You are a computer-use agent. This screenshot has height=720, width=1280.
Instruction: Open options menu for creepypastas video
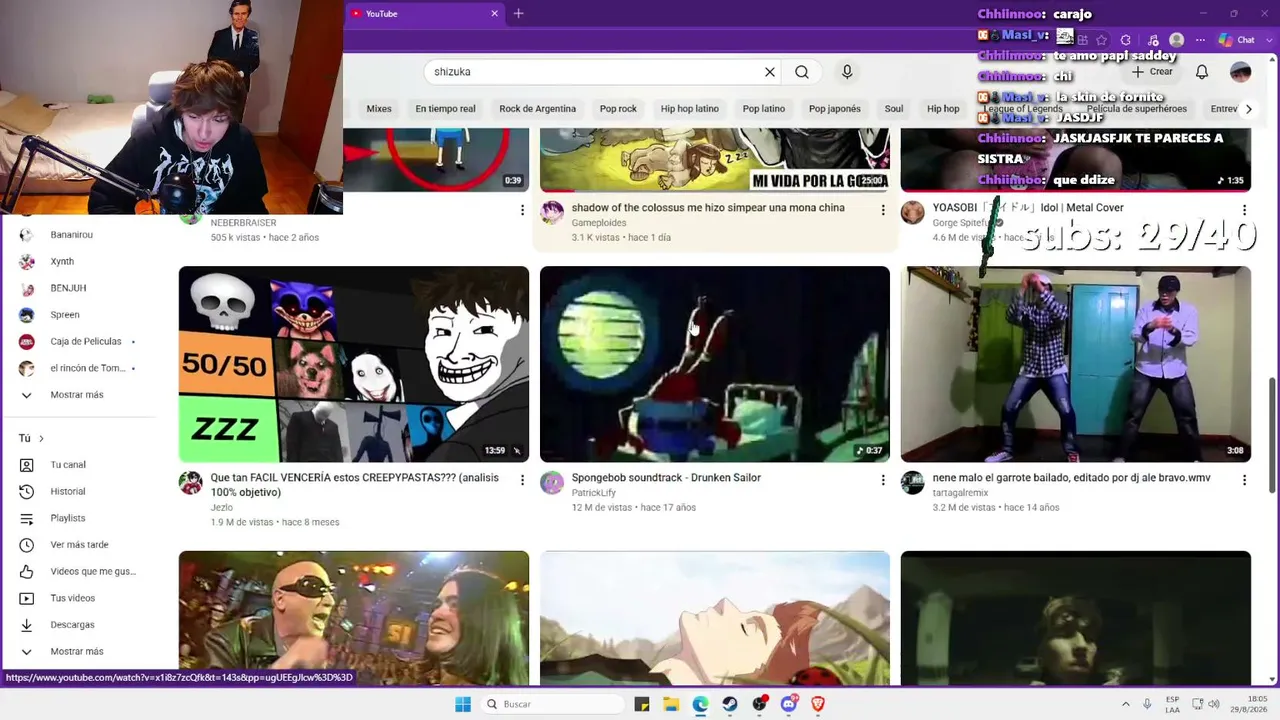pos(522,480)
